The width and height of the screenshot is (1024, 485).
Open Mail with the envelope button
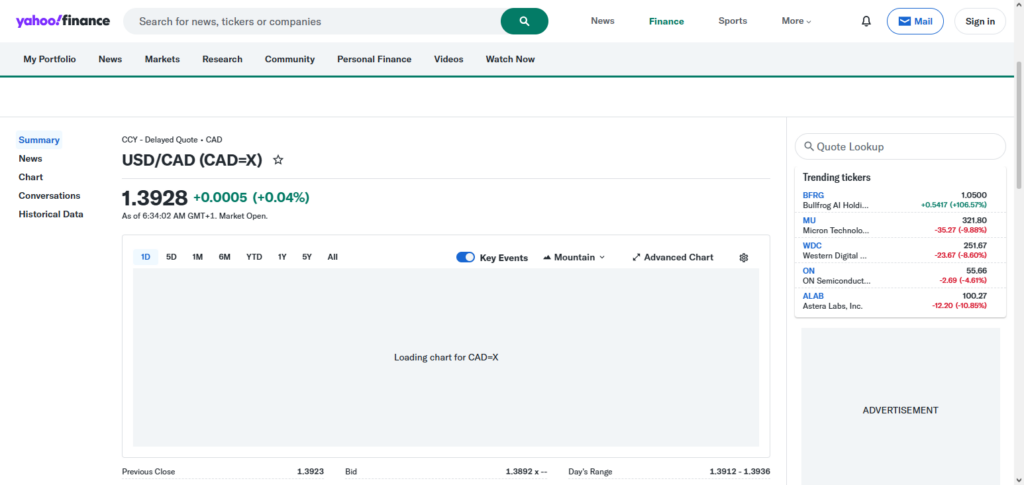(914, 21)
